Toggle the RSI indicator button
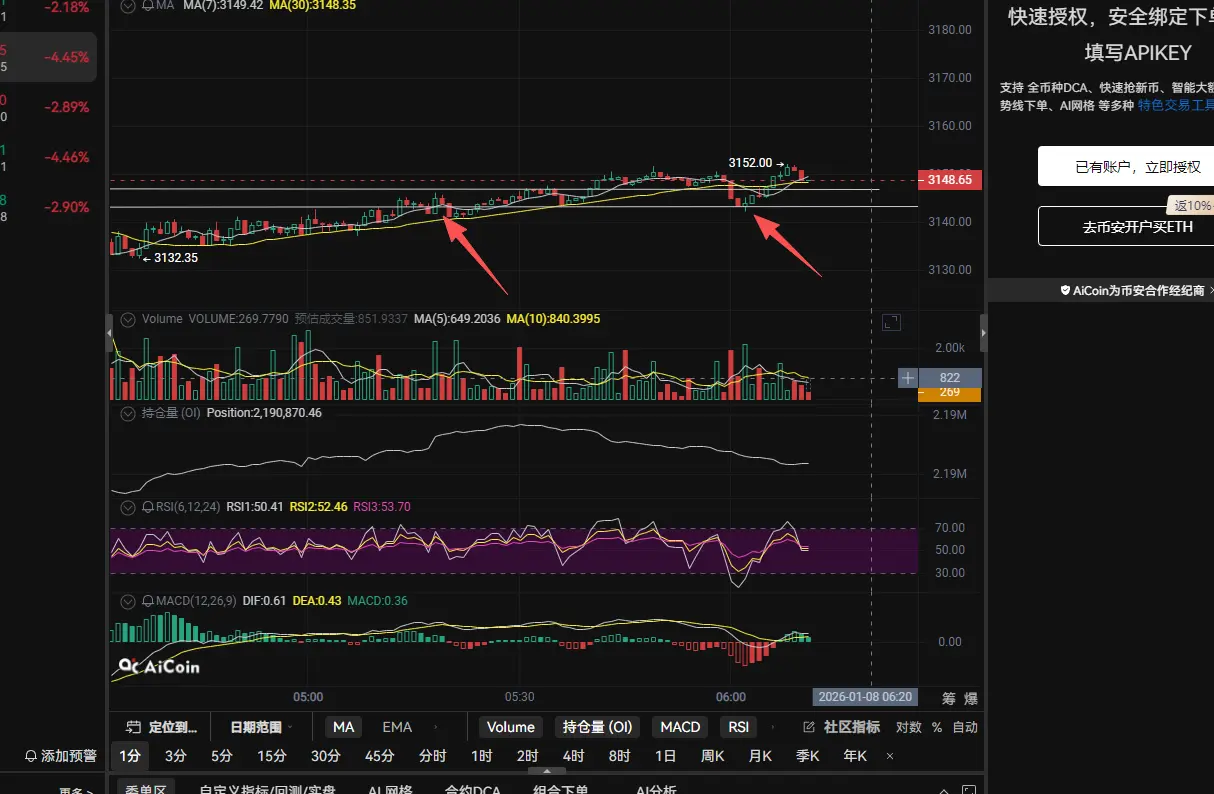The width and height of the screenshot is (1214, 794). 738,727
